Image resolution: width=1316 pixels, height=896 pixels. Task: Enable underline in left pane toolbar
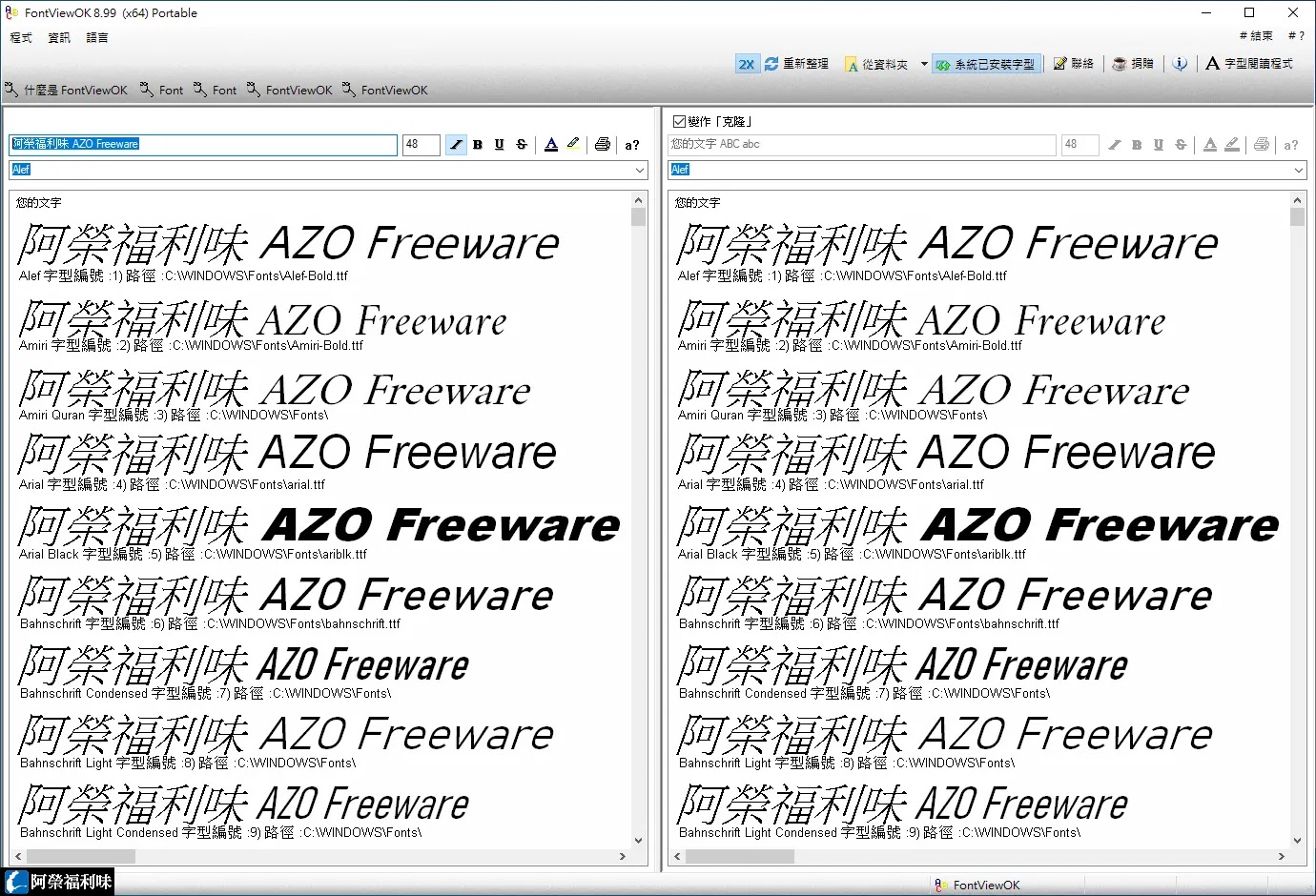(x=499, y=145)
